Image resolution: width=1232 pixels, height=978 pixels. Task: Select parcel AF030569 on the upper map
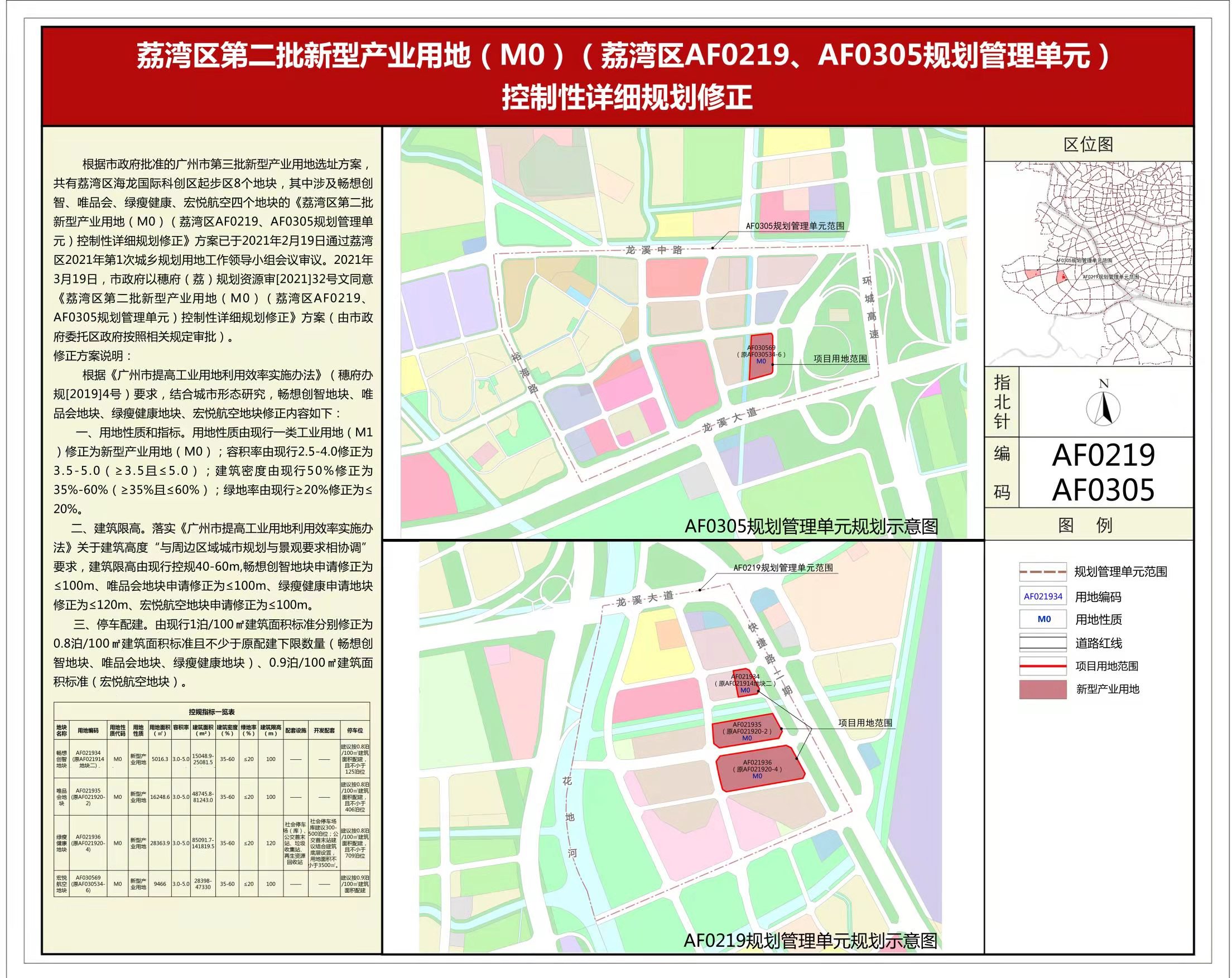point(761,356)
